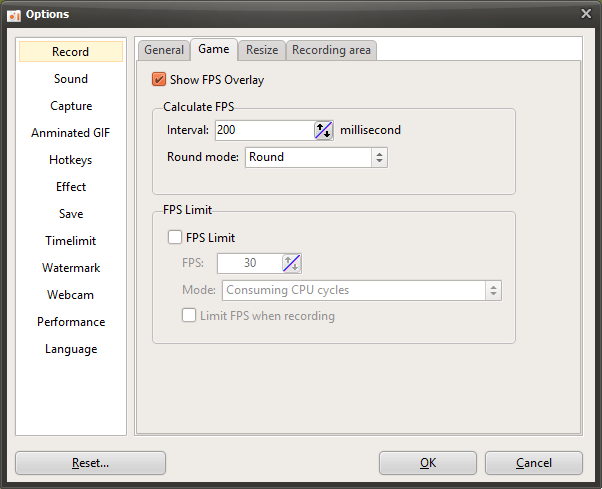Viewport: 602px width, 489px height.
Task: Open the Hotkeys settings category
Action: pyautogui.click(x=71, y=160)
